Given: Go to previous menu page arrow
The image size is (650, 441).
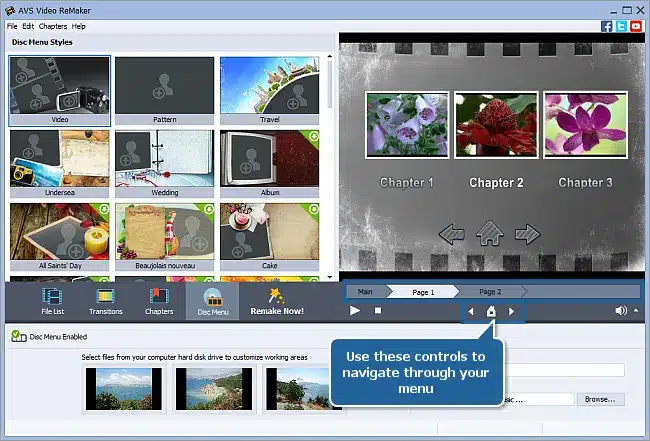Looking at the screenshot, I should pos(471,311).
